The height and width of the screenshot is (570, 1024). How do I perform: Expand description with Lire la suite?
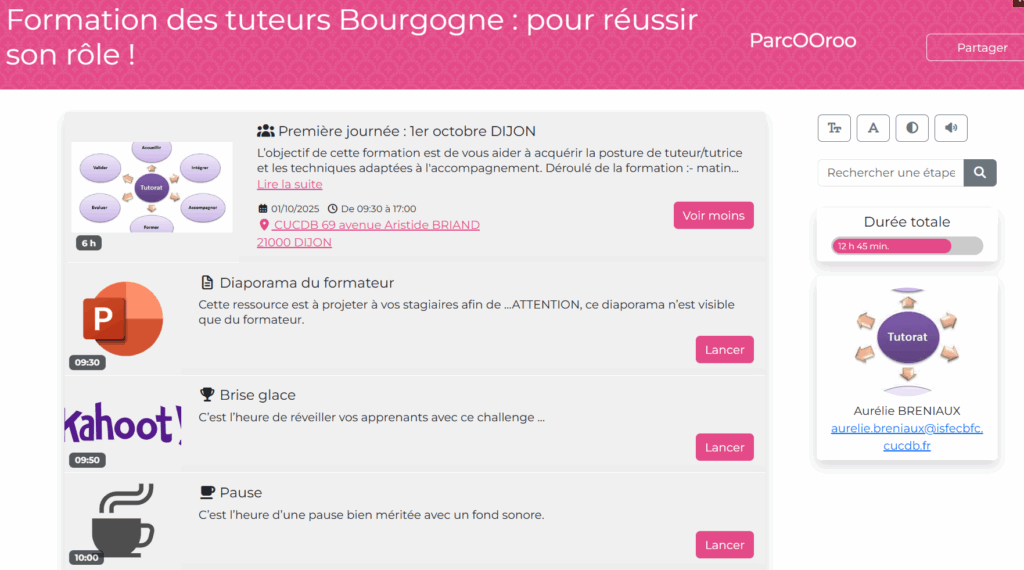click(x=289, y=184)
